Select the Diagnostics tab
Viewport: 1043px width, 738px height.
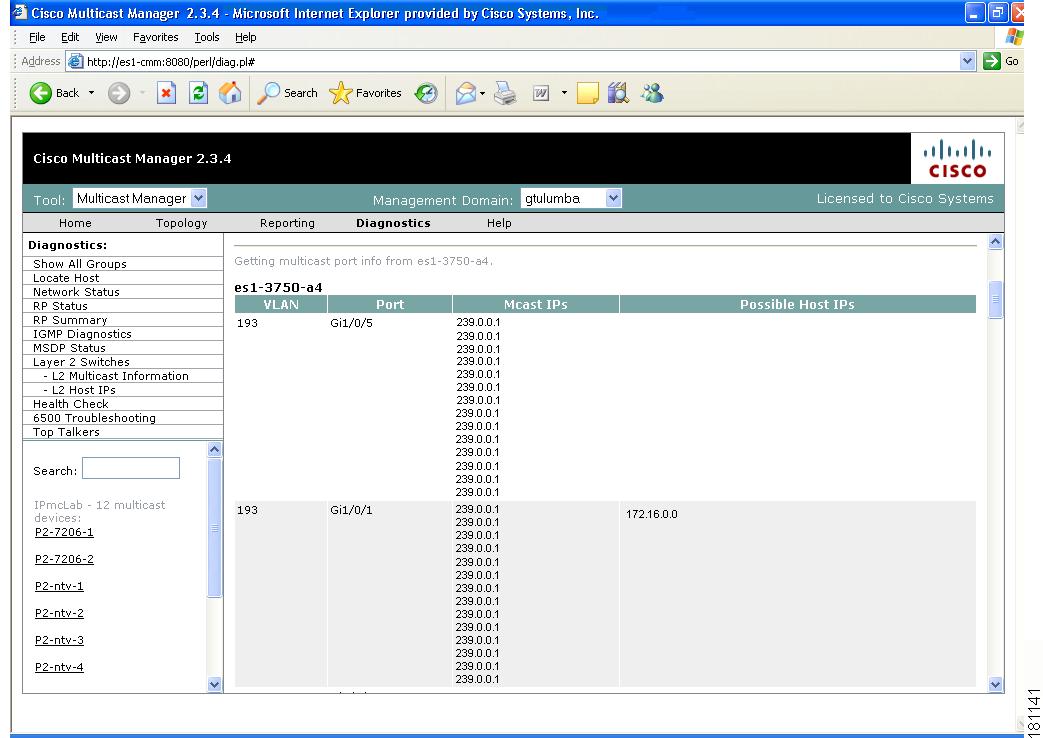pyautogui.click(x=393, y=223)
